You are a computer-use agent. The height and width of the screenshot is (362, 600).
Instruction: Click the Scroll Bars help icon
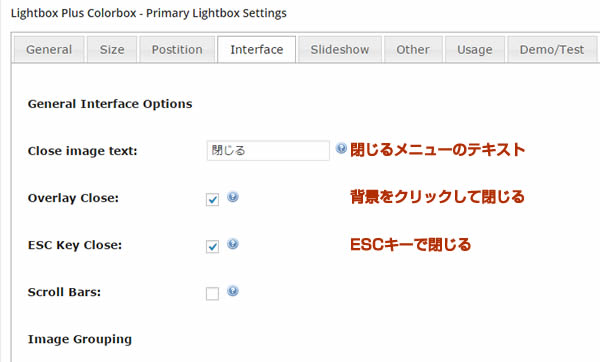pyautogui.click(x=233, y=291)
